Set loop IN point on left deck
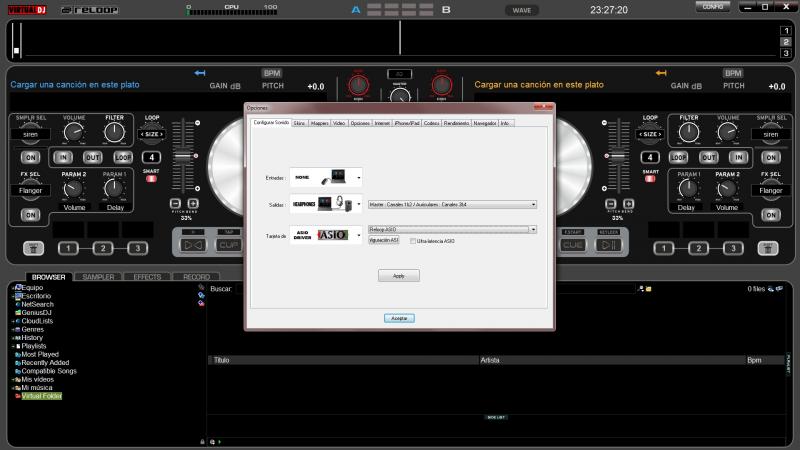The image size is (800, 450). pyautogui.click(x=63, y=157)
